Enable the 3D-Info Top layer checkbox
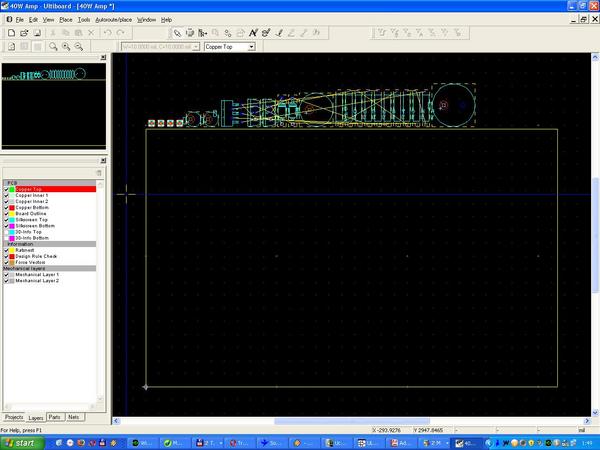This screenshot has width=600, height=450. (6, 231)
